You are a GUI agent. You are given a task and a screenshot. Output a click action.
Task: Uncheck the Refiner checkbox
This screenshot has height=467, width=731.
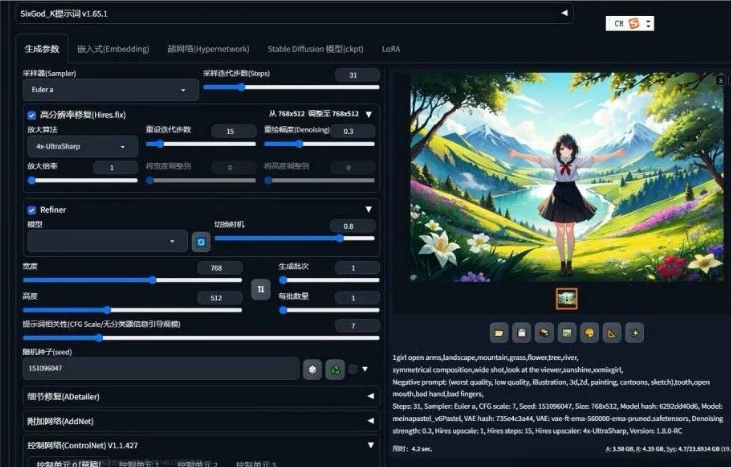(32, 210)
